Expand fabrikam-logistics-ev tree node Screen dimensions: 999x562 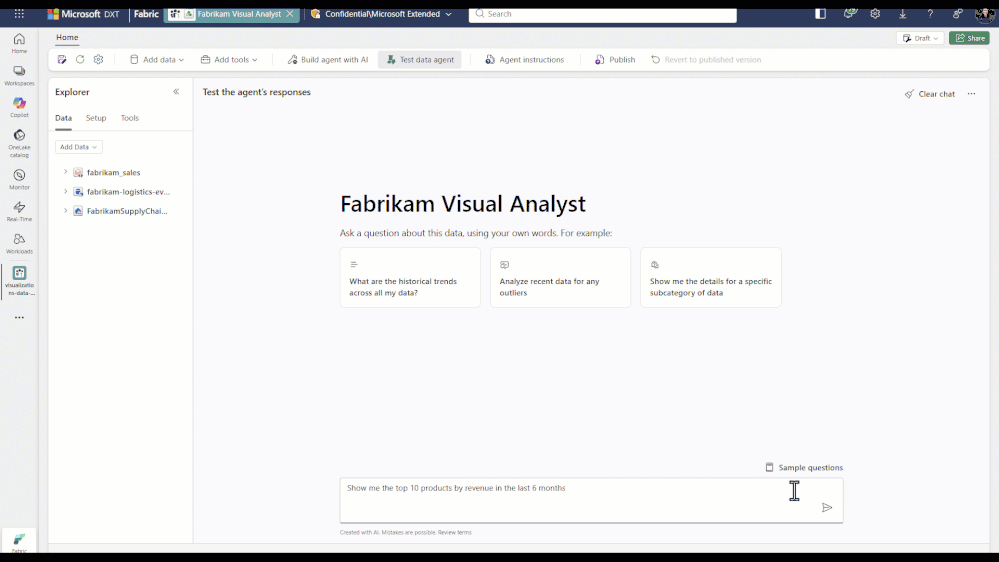point(65,191)
